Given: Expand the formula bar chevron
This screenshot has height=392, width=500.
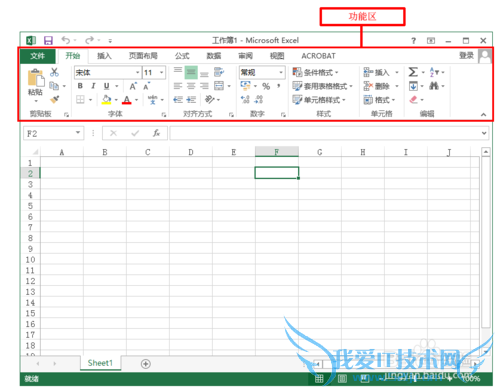Looking at the screenshot, I should tap(484, 133).
